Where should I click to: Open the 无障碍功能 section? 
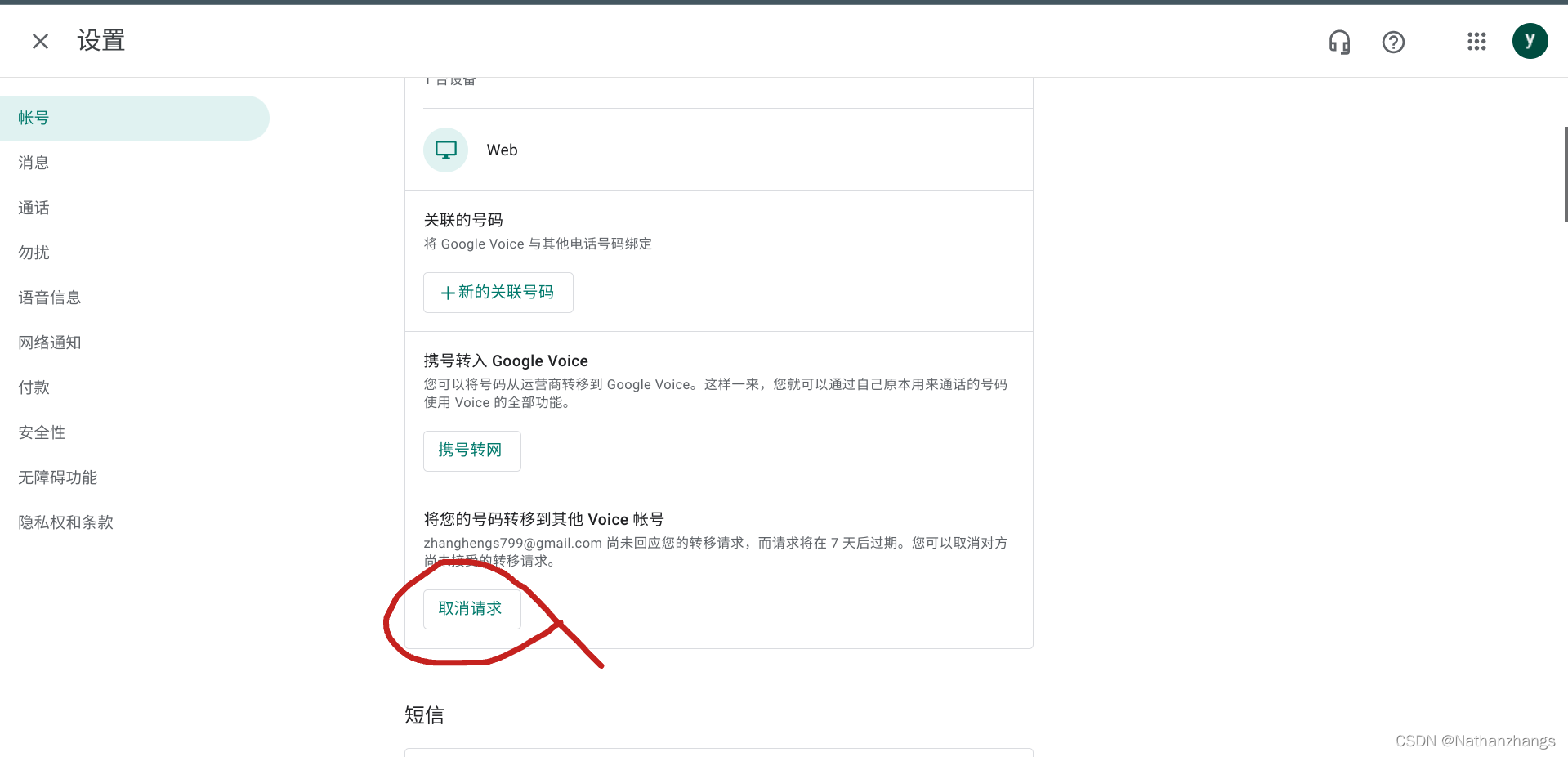click(x=135, y=477)
